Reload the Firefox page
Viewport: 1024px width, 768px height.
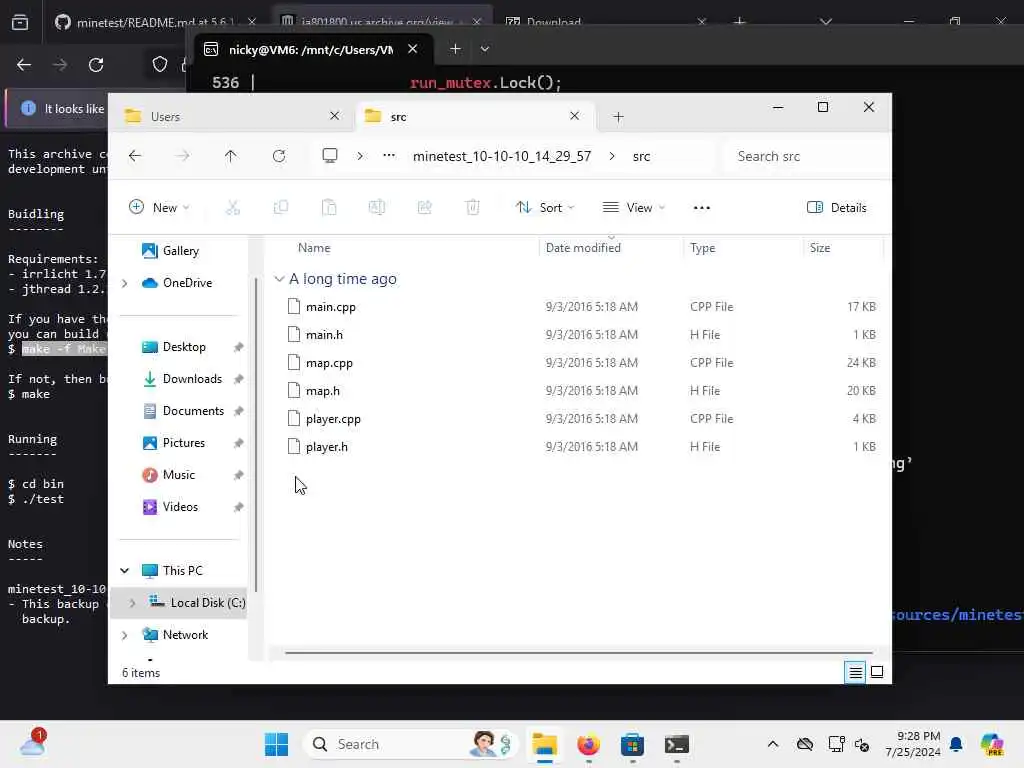pyautogui.click(x=96, y=65)
